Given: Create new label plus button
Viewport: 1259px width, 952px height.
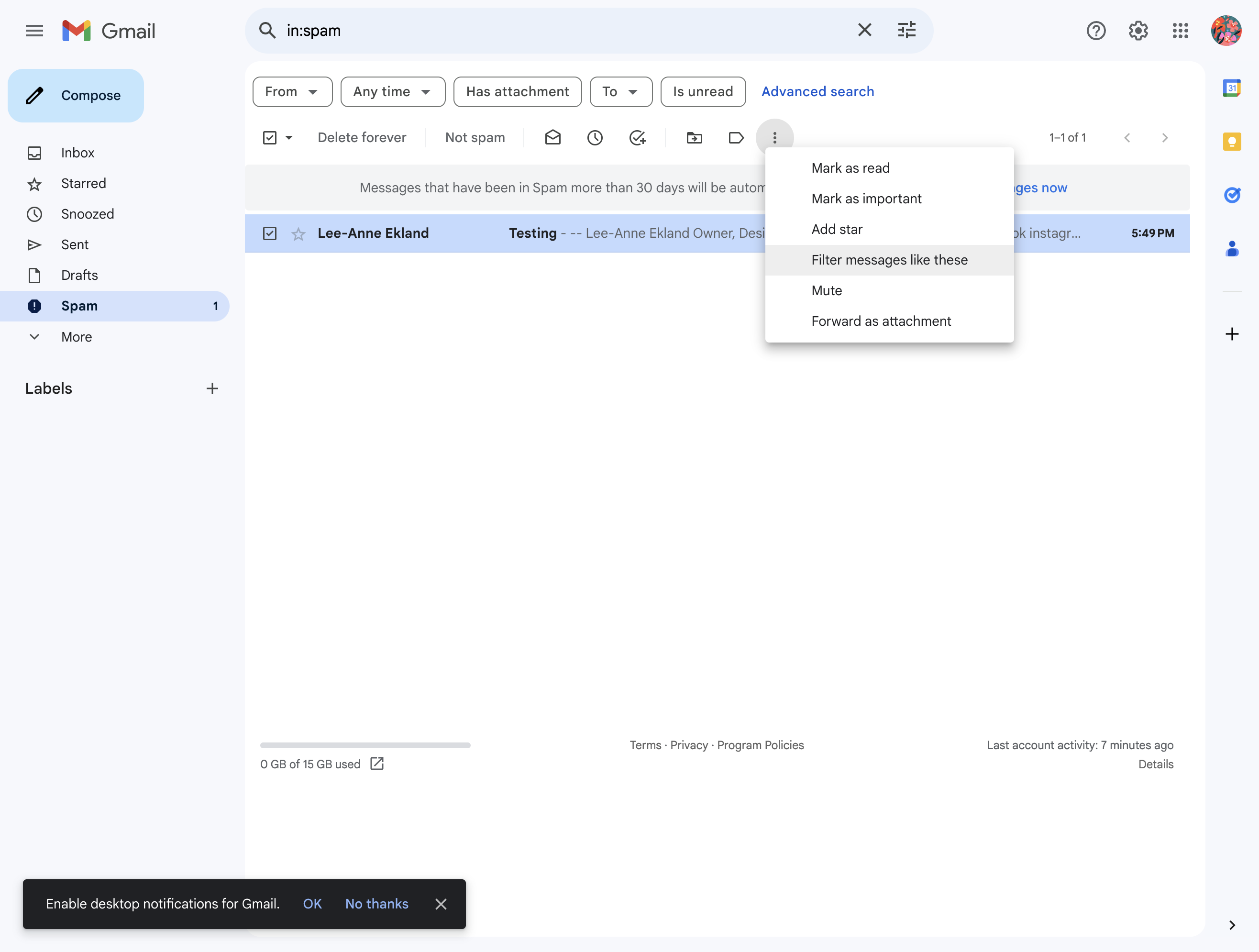Looking at the screenshot, I should pos(212,389).
